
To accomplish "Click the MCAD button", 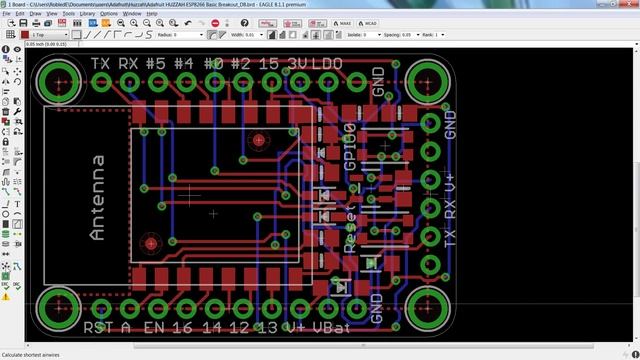I will [x=367, y=23].
